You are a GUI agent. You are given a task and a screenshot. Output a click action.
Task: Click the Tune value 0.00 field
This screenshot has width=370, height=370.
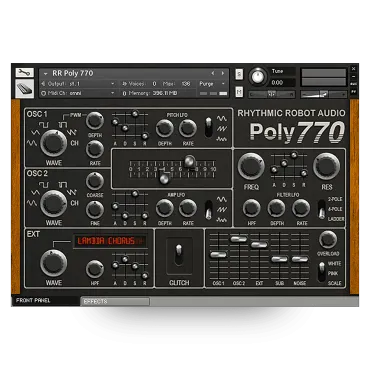click(x=282, y=82)
